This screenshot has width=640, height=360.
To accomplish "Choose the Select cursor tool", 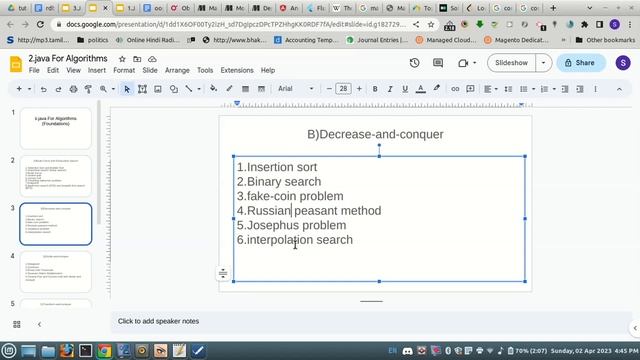I will click(127, 89).
